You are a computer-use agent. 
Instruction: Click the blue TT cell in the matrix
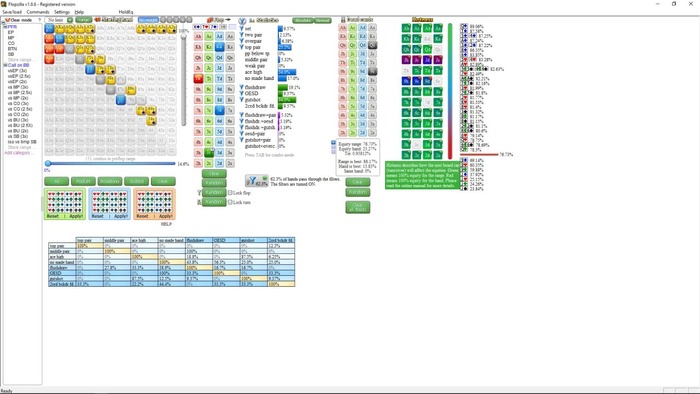click(x=90, y=69)
